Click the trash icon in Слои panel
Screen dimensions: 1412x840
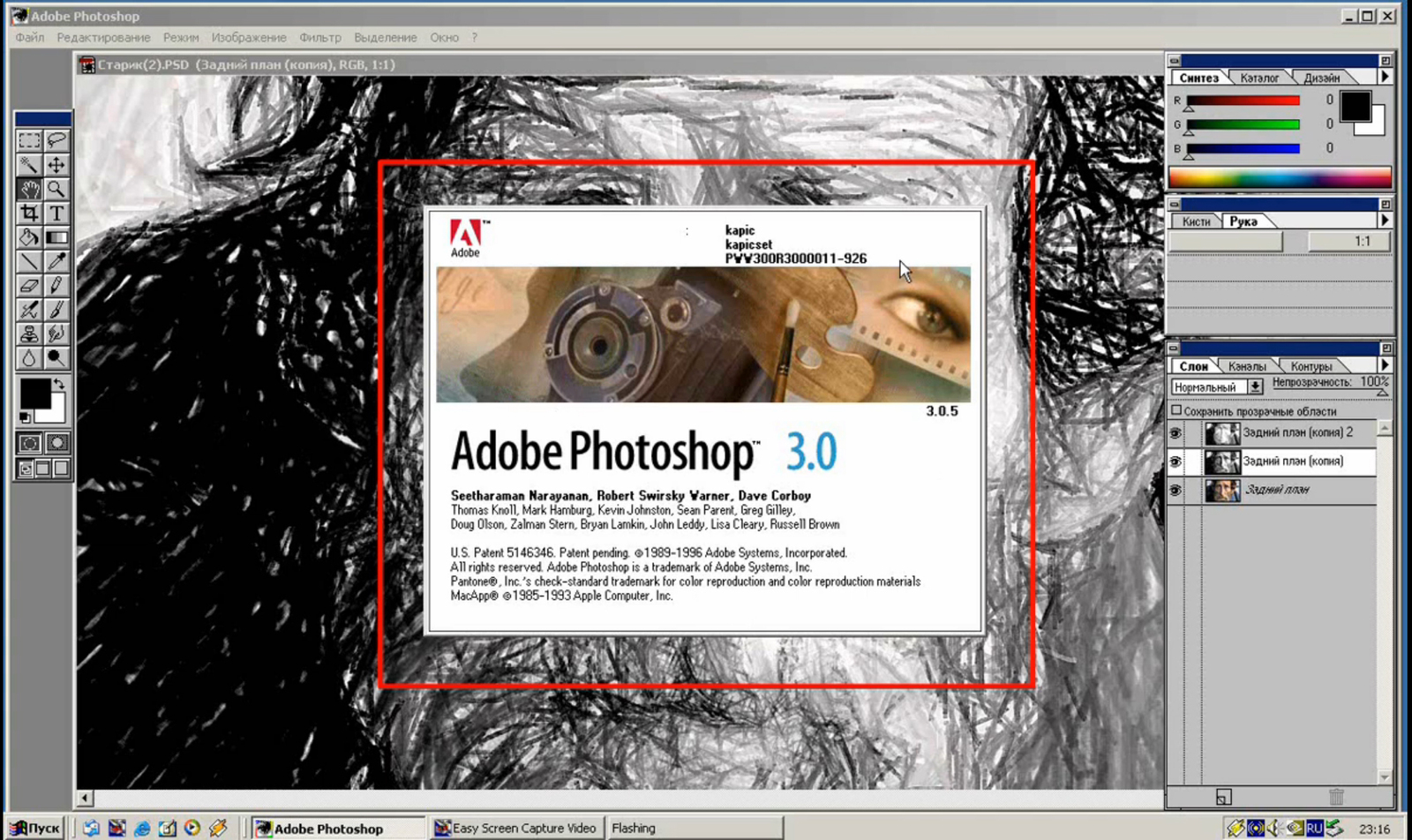[x=1336, y=798]
